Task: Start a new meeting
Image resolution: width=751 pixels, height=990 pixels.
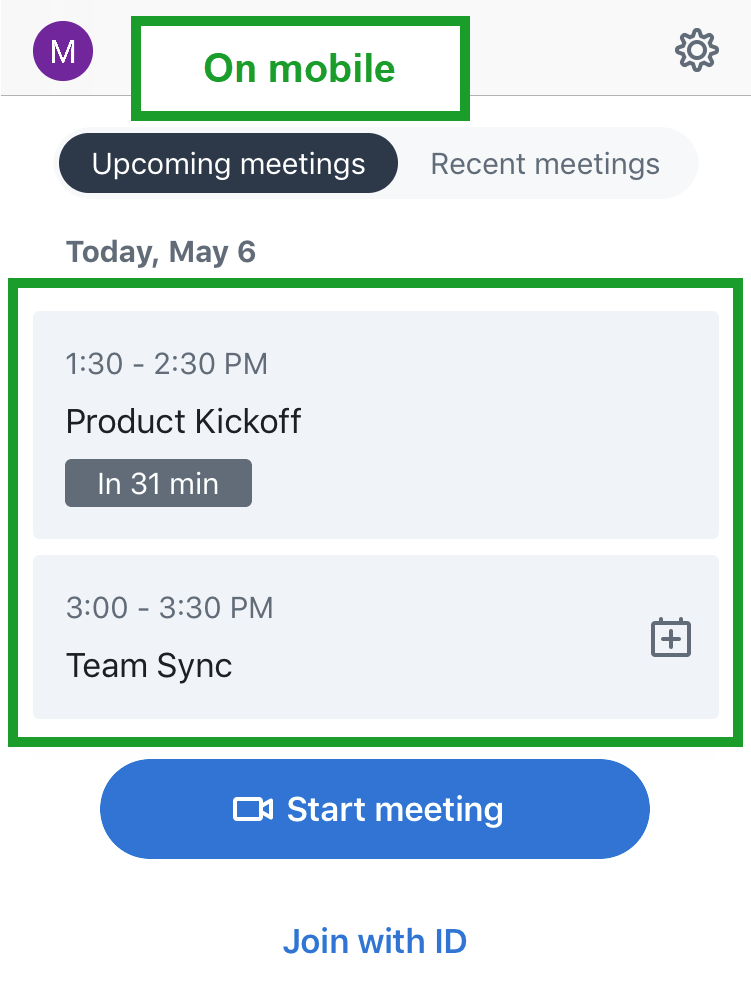Action: (375, 809)
